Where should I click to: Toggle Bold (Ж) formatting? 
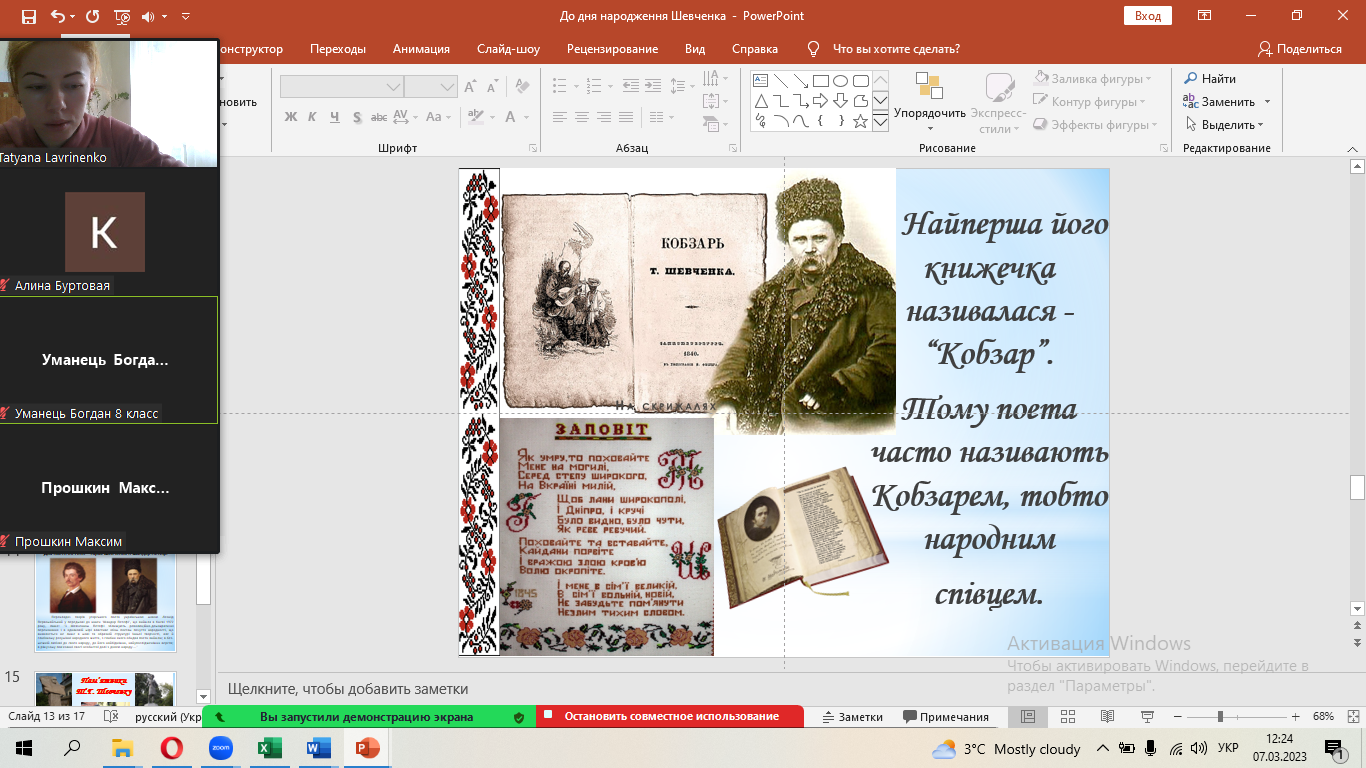tap(291, 117)
